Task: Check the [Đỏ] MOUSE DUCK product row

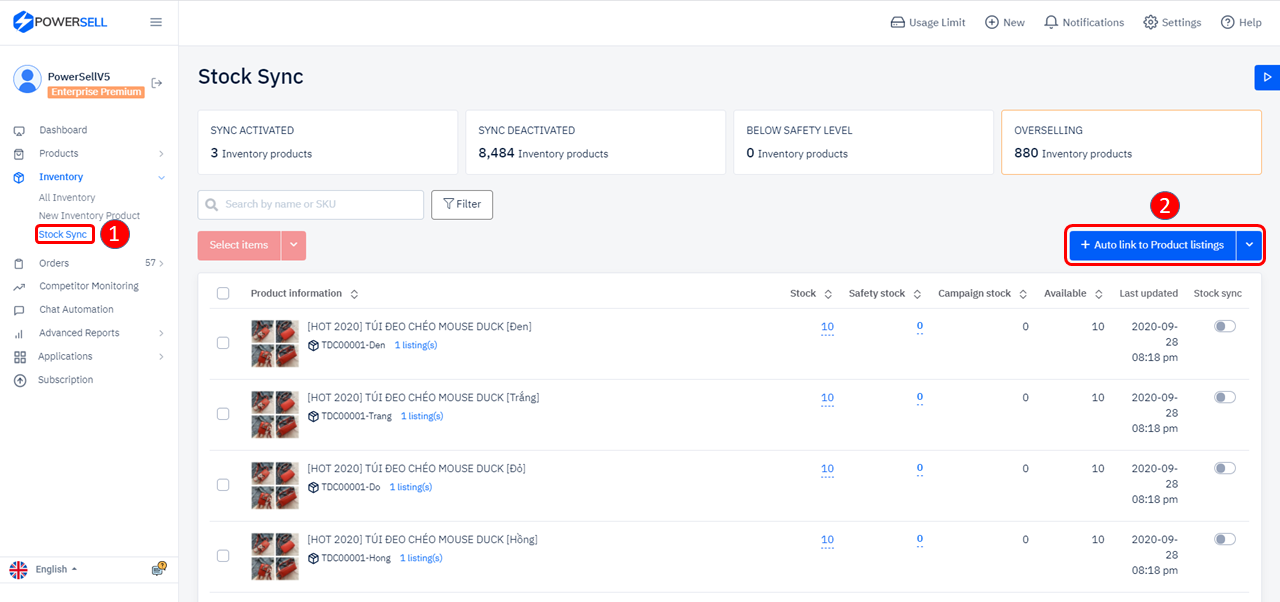Action: pos(223,485)
